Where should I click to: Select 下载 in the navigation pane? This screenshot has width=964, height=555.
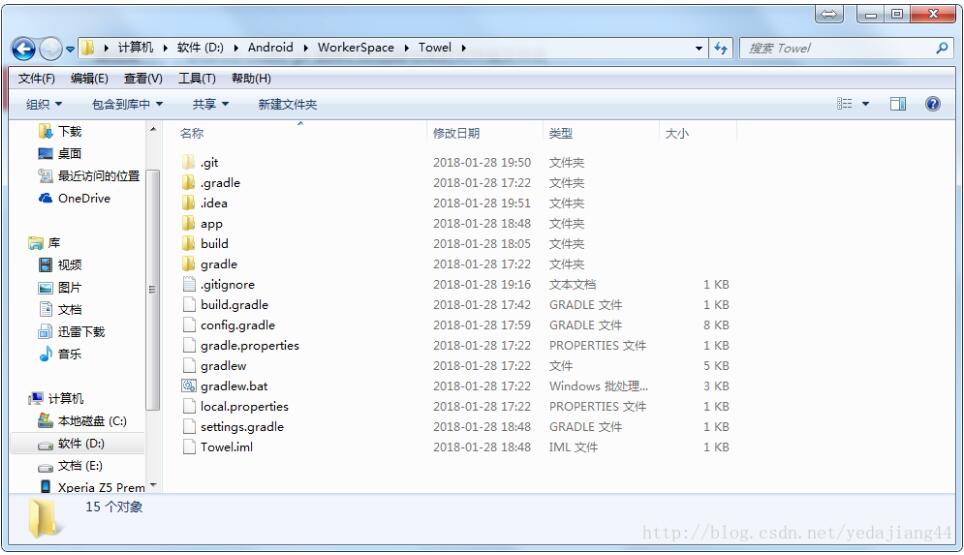tap(60, 132)
